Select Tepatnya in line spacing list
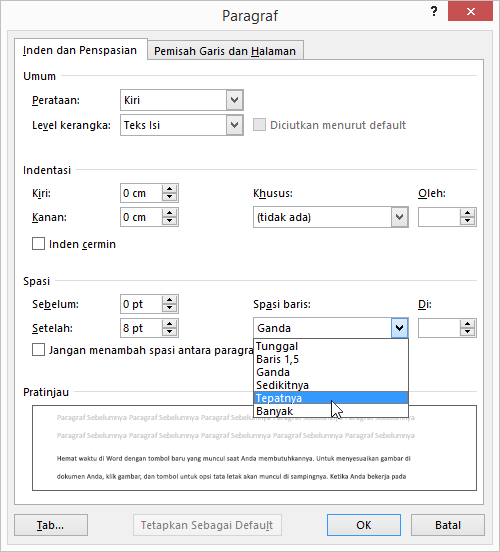This screenshot has width=500, height=552. (331, 398)
